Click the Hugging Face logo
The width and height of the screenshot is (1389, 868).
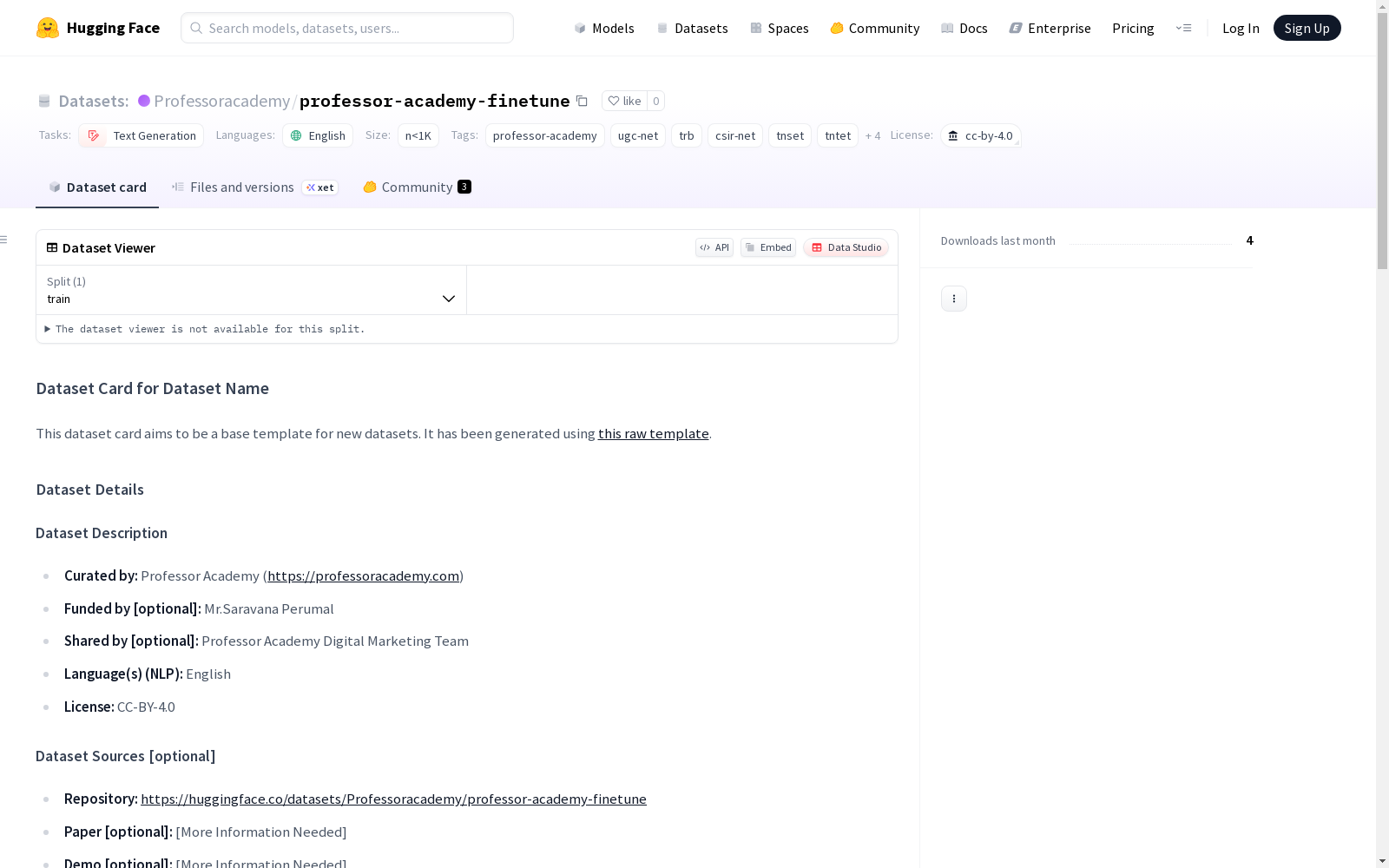[x=97, y=28]
